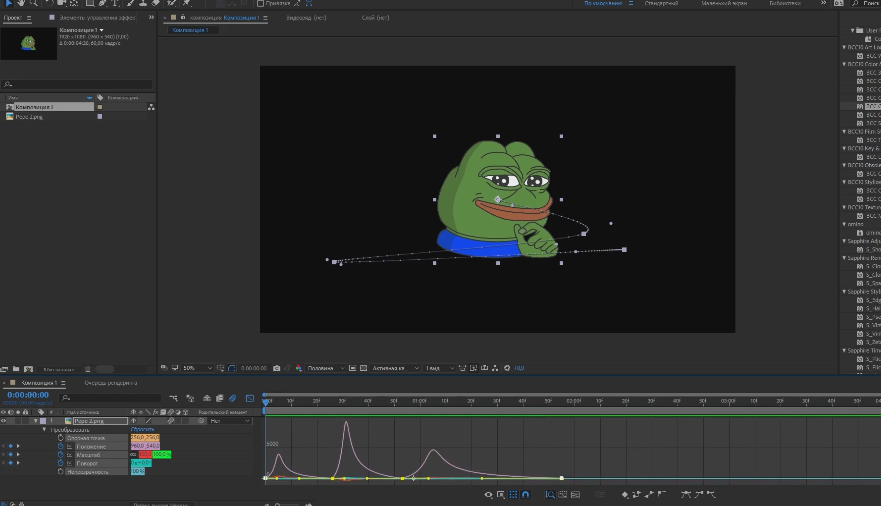Hide the Pepe 2.png layer eye

(x=3, y=421)
